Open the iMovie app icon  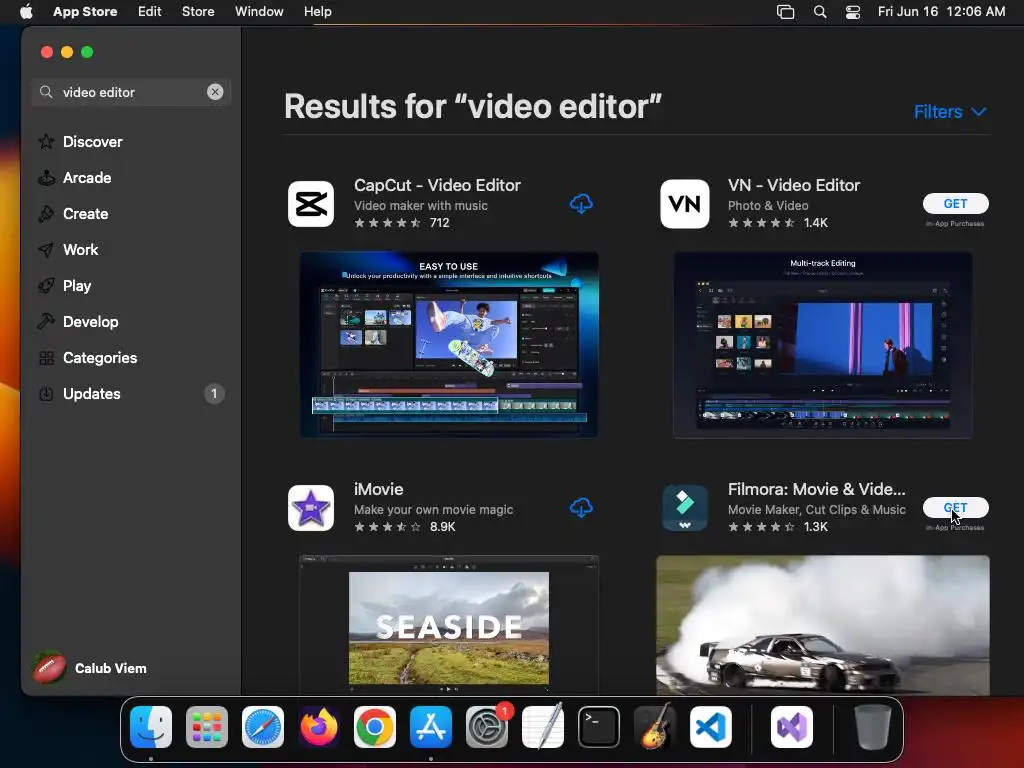click(x=311, y=507)
